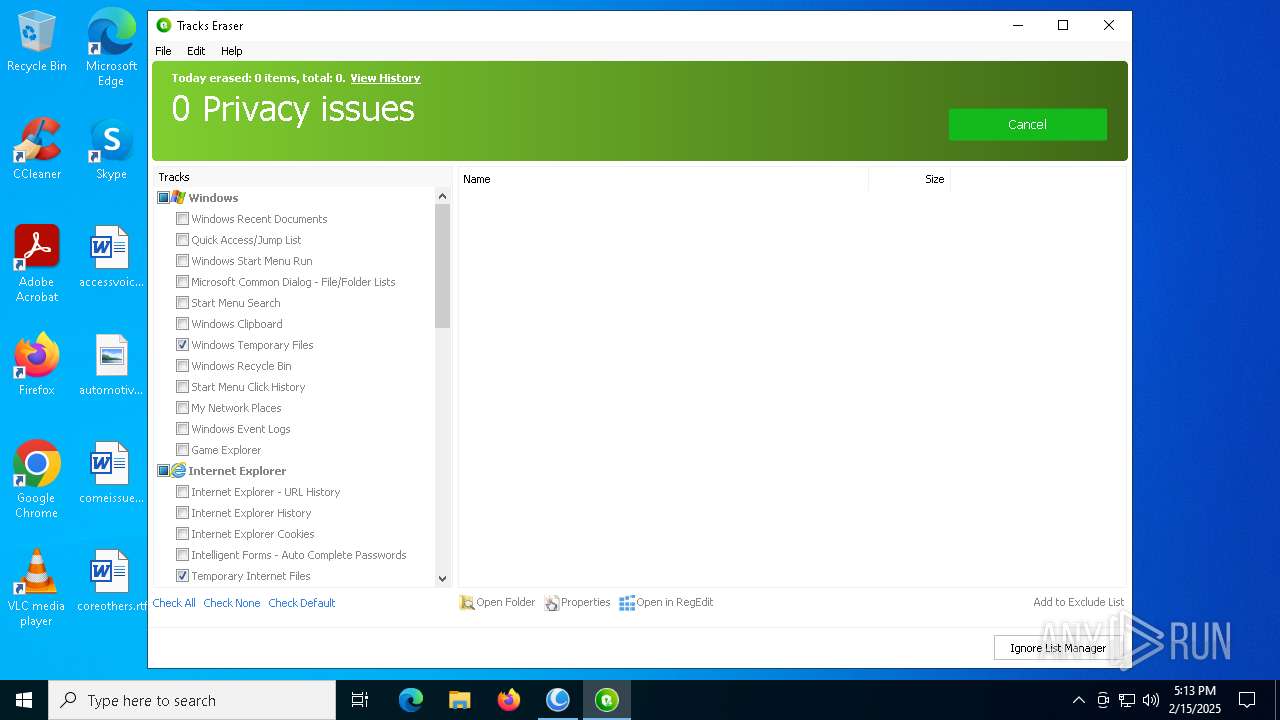Viewport: 1280px width, 720px height.
Task: Open the Help menu
Action: [x=232, y=51]
